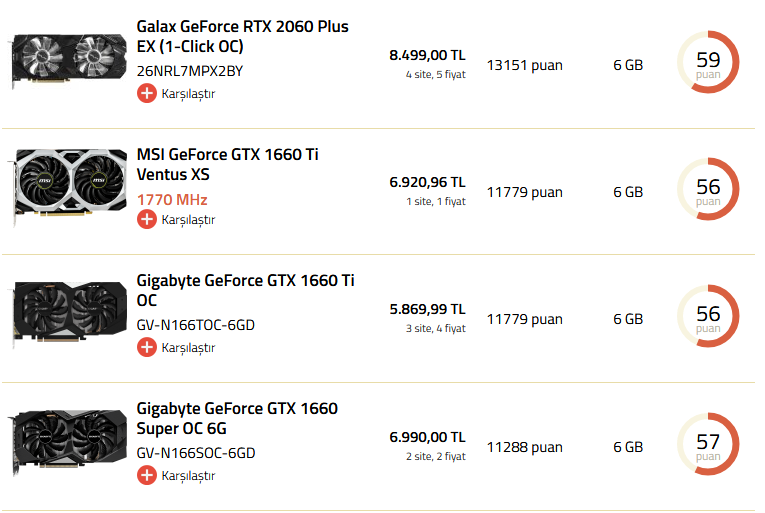The width and height of the screenshot is (765, 513).
Task: Click the 8.499,00 TL price
Action: coord(427,55)
